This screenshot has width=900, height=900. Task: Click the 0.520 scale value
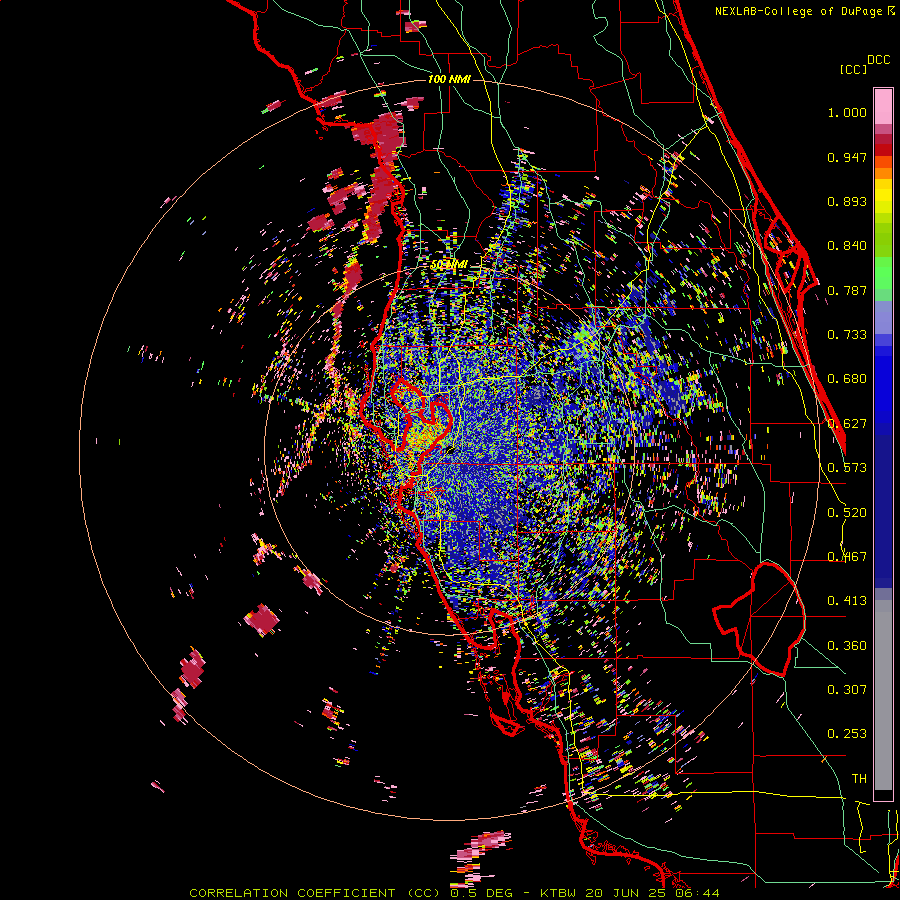click(847, 513)
